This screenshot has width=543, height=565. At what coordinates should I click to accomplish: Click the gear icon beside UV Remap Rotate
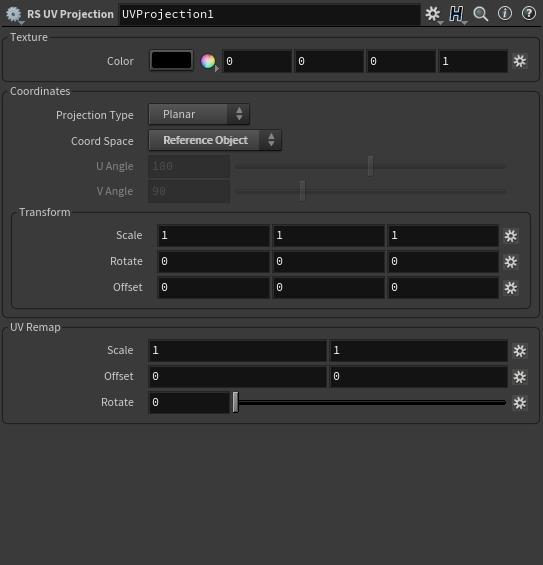(520, 403)
